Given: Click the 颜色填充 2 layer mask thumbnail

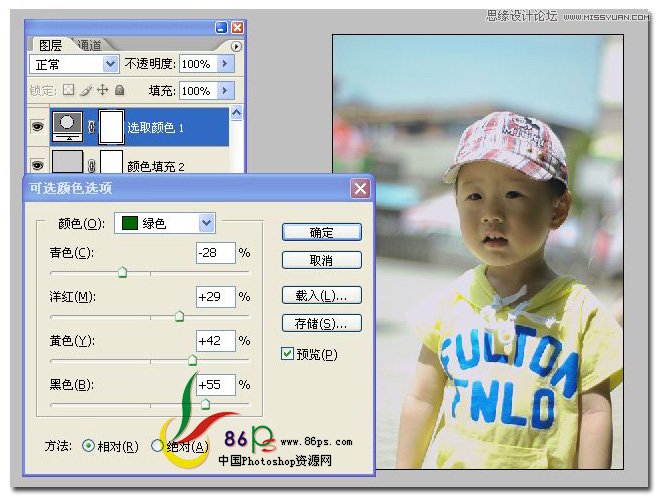Looking at the screenshot, I should 111,162.
